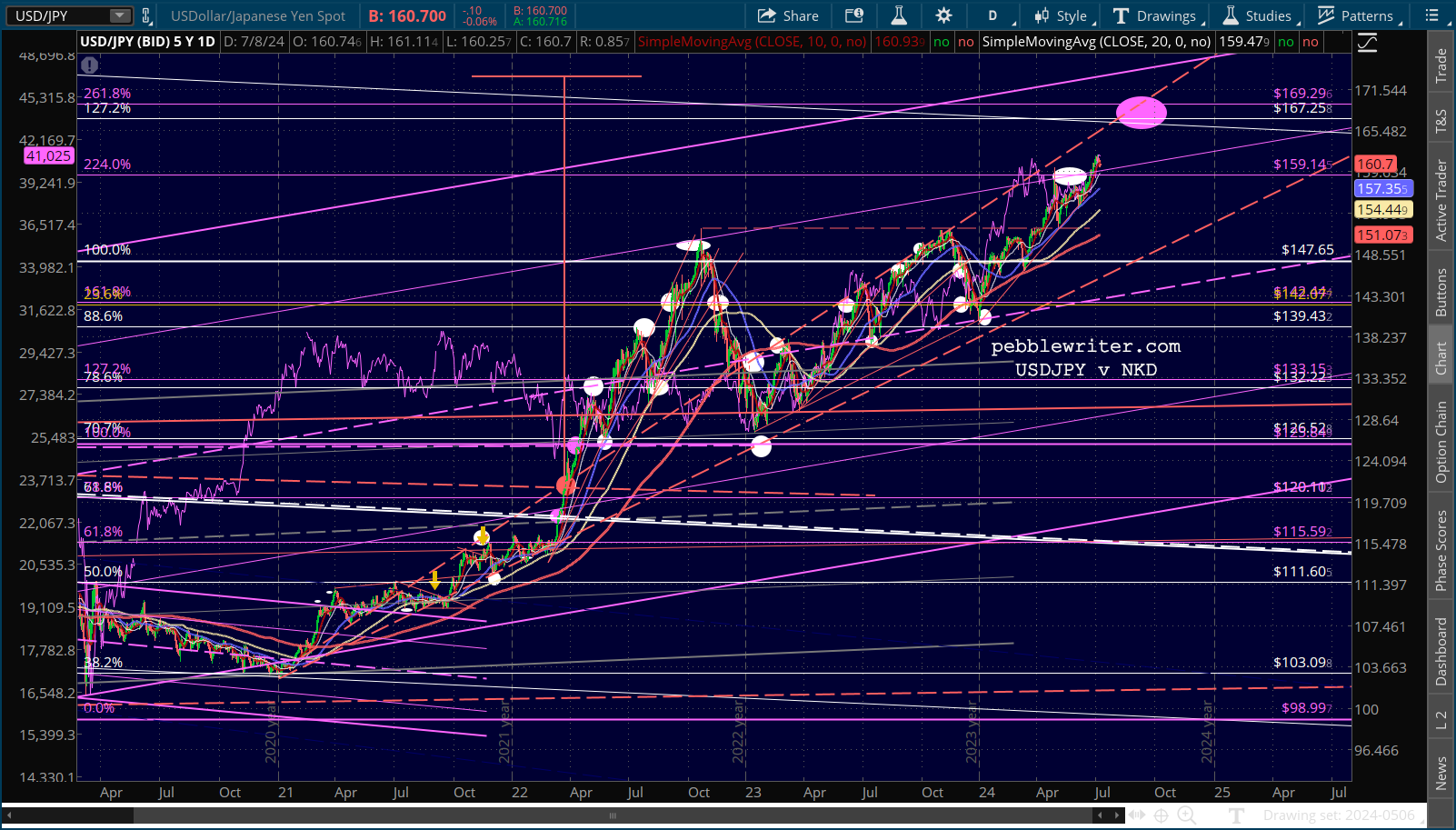The height and width of the screenshot is (830, 1456).
Task: Switch to the Option Chain side tab
Action: (1441, 442)
